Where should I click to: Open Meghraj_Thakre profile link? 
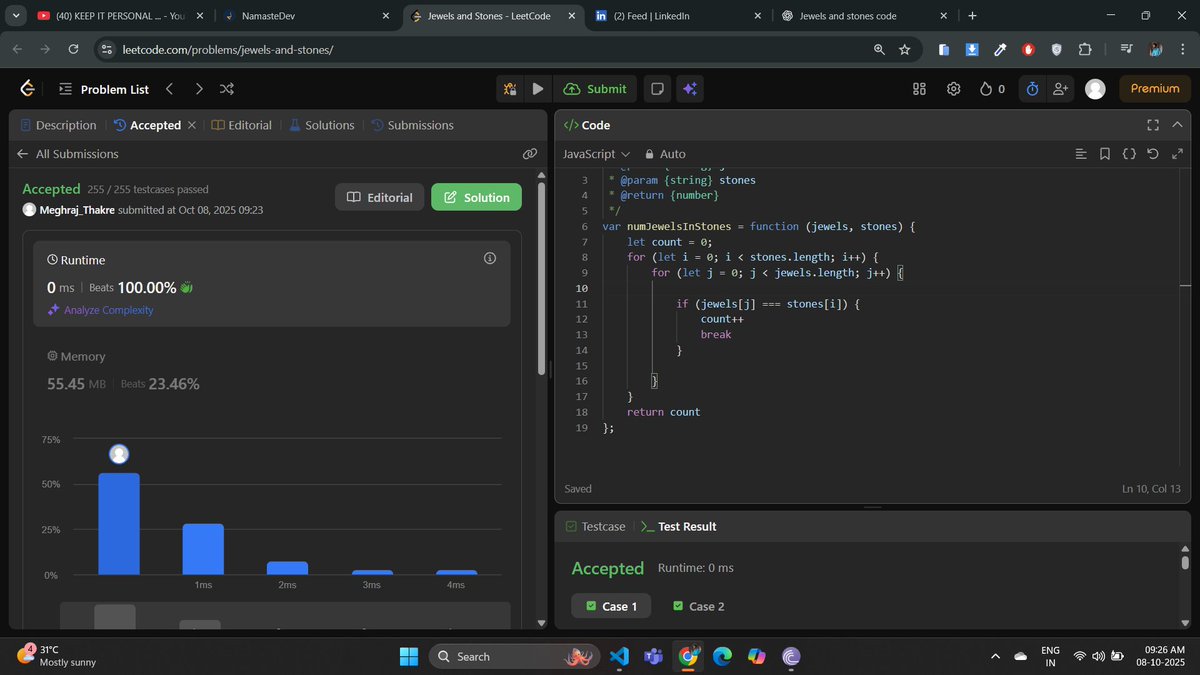(76, 210)
